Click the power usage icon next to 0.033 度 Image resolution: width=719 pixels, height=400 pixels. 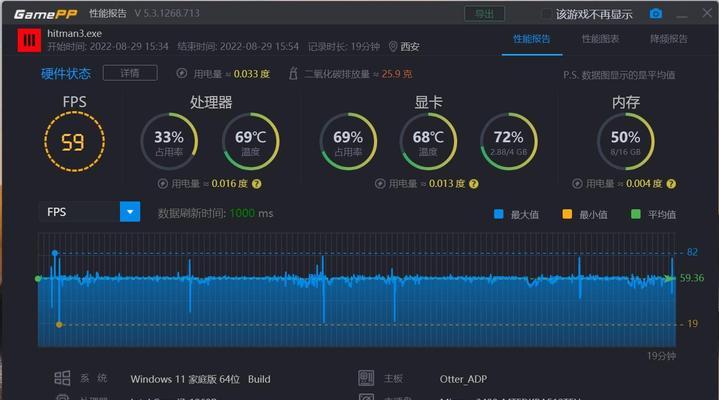pos(182,73)
